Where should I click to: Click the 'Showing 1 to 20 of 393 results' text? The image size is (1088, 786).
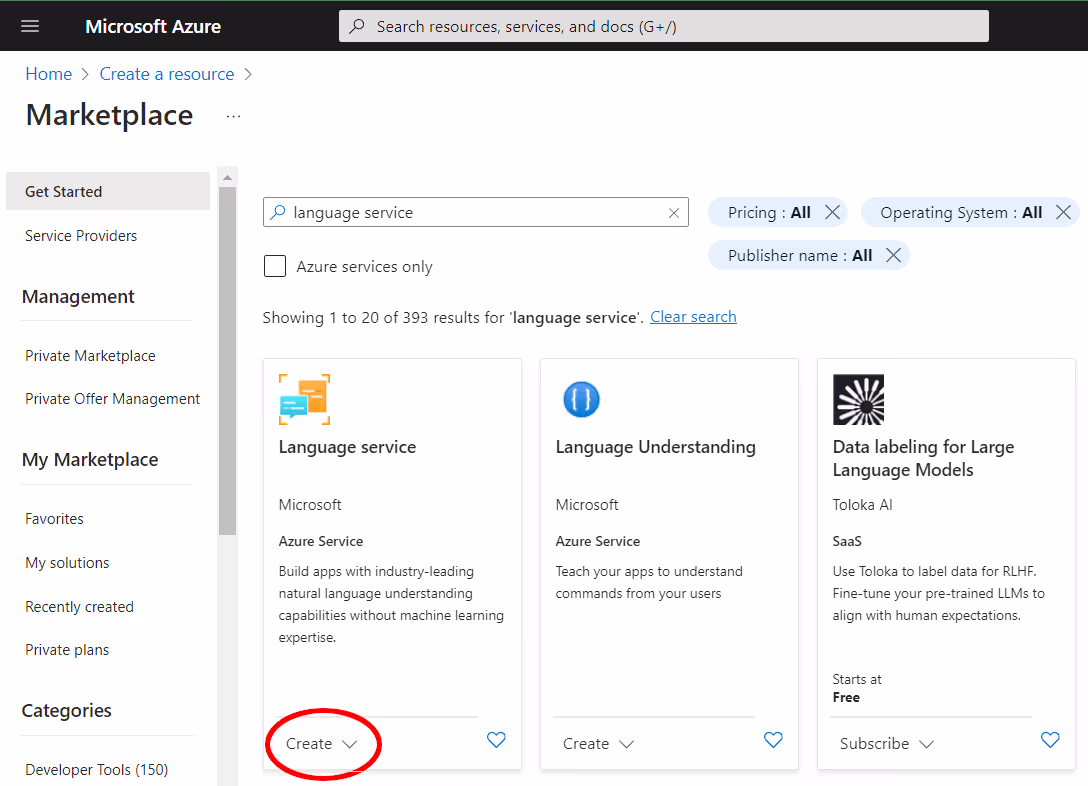(x=453, y=318)
